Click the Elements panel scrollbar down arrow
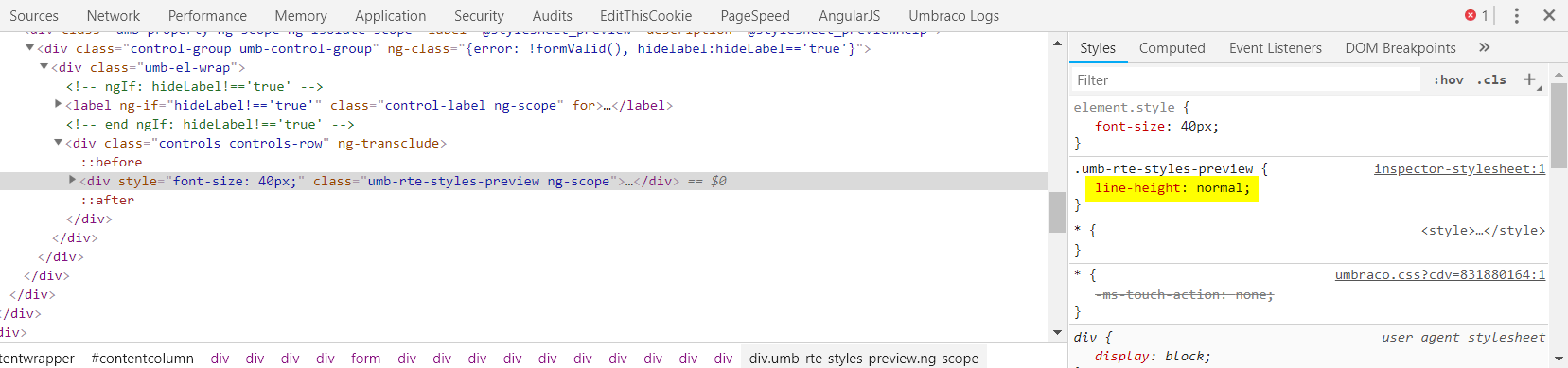 coord(1057,333)
